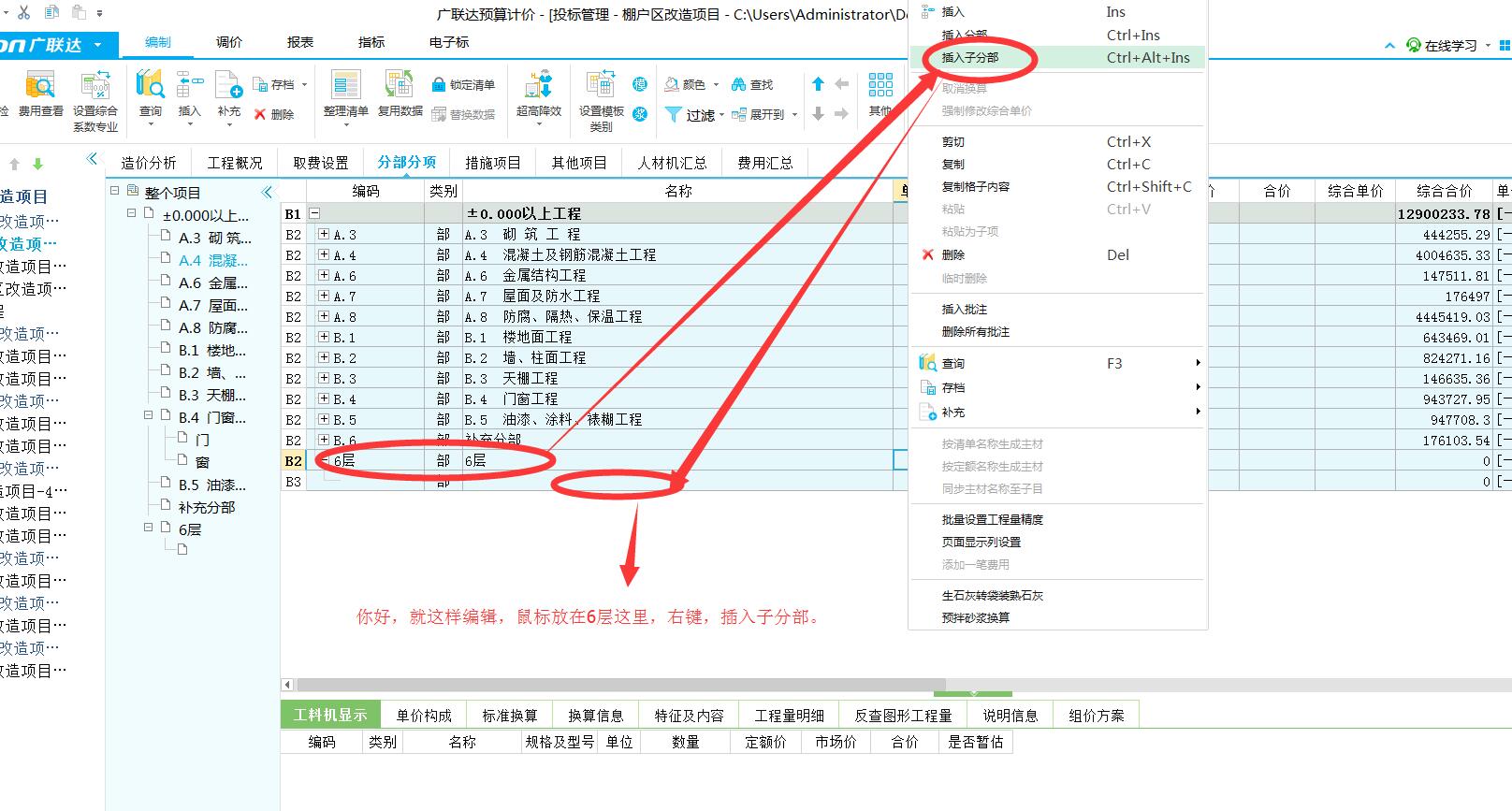Expand row B.1 楼地面工程 plus box
1512x811 pixels.
(324, 337)
